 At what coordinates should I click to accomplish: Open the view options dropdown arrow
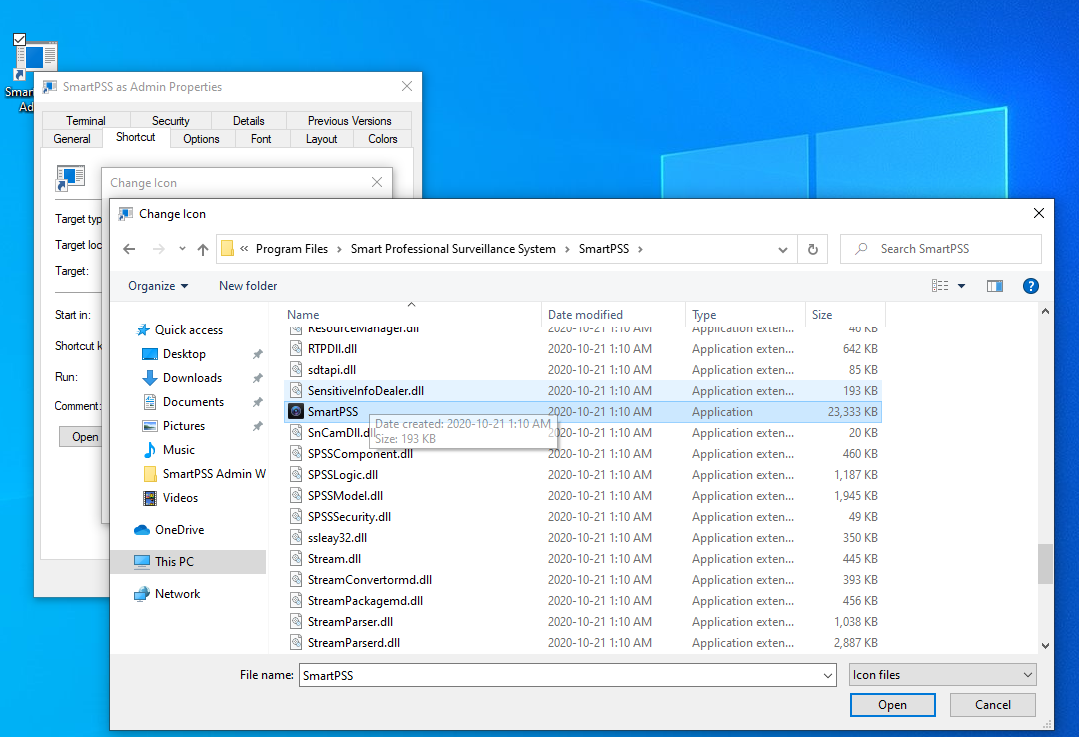pyautogui.click(x=962, y=286)
